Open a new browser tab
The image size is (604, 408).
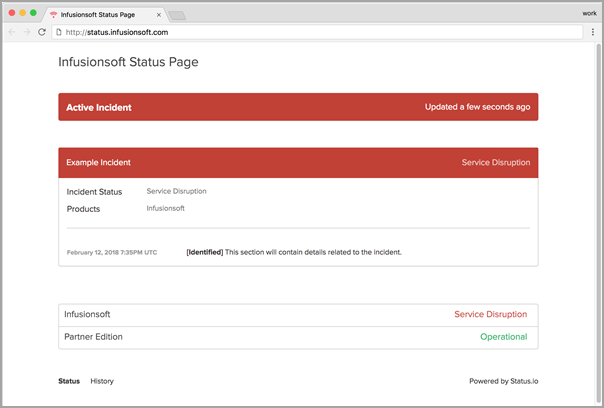pos(177,15)
